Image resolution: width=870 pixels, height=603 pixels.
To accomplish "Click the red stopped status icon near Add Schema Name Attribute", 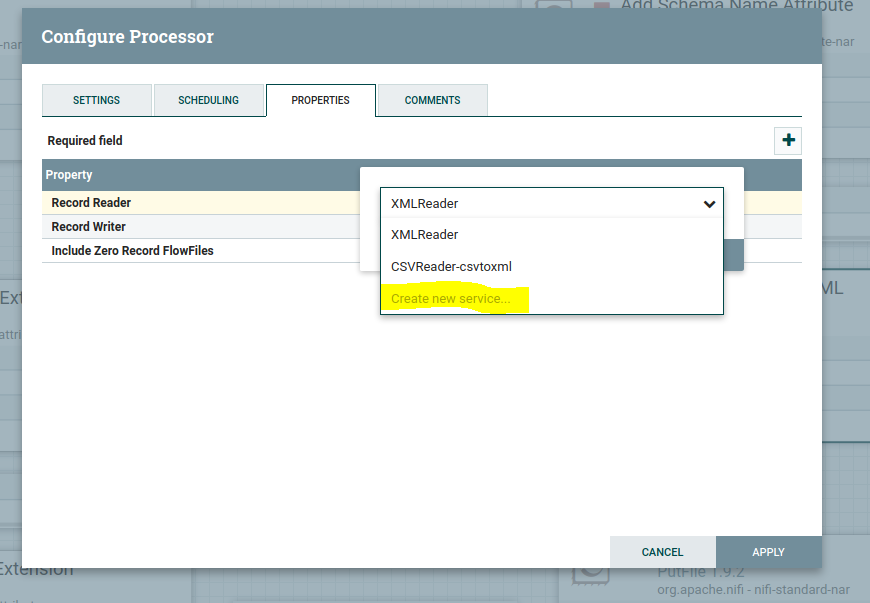I will click(602, 7).
